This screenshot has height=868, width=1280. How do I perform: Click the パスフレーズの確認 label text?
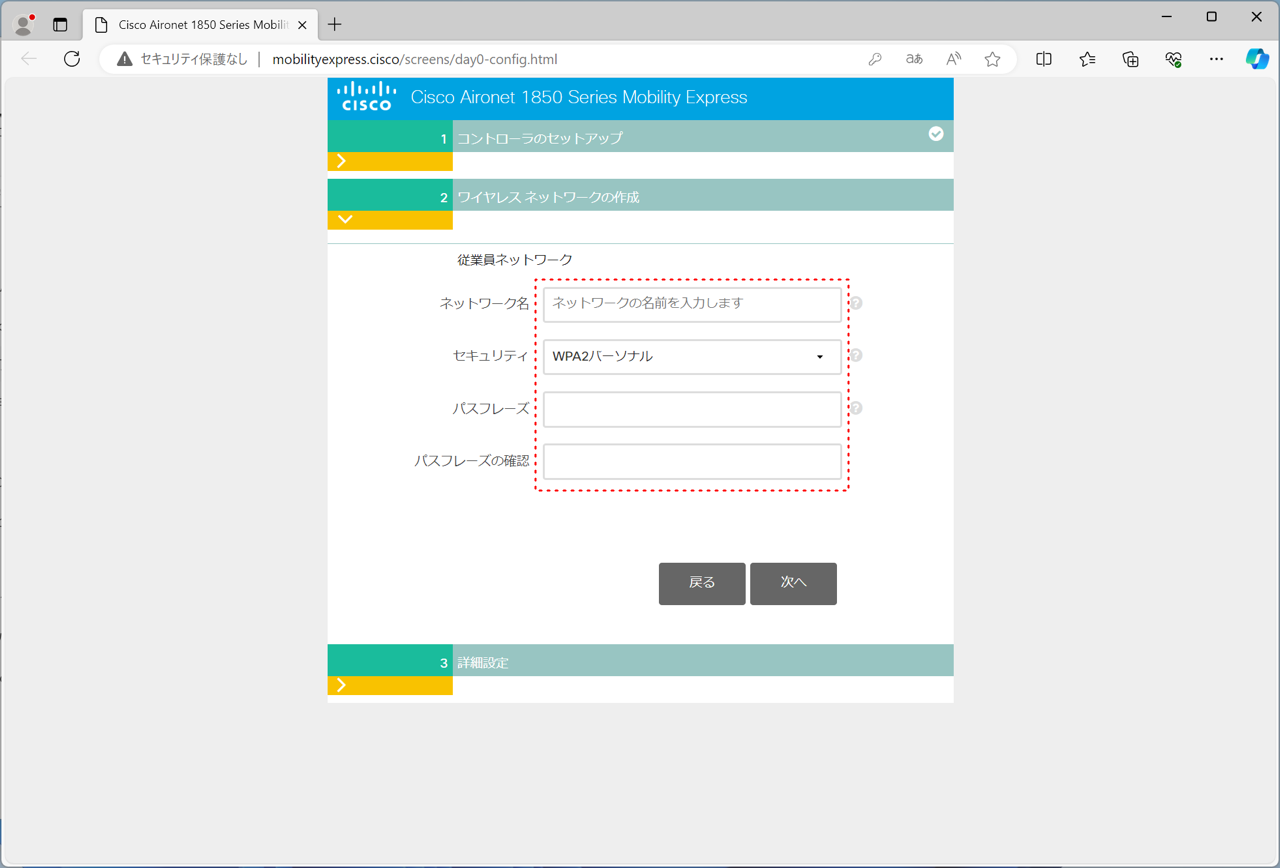pos(472,461)
